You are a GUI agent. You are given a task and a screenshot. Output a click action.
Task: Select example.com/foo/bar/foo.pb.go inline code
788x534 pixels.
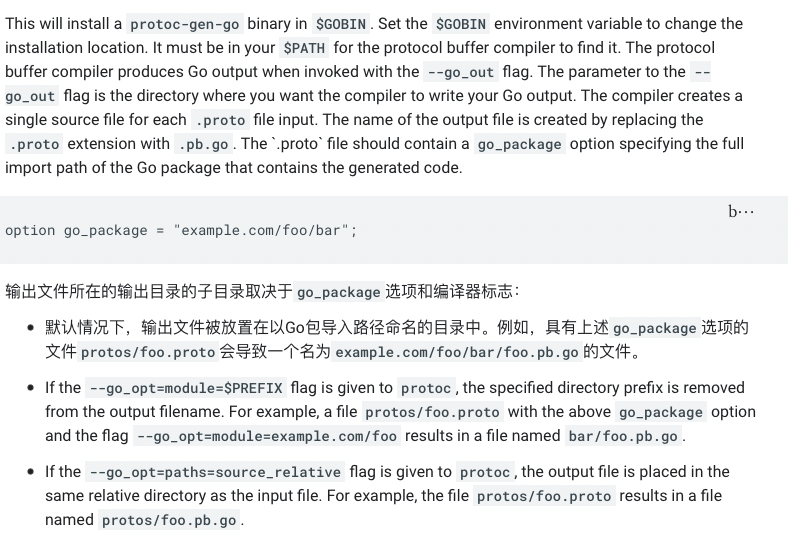click(457, 352)
